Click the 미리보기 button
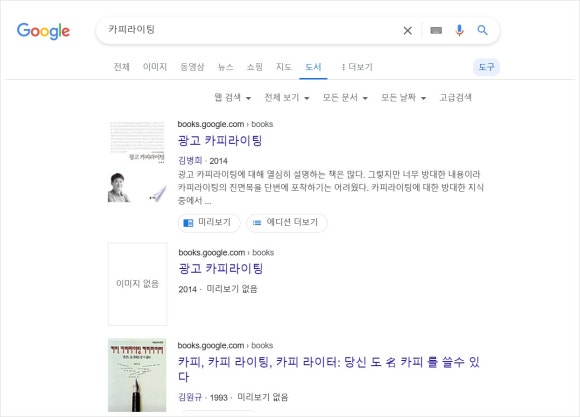 tap(209, 223)
